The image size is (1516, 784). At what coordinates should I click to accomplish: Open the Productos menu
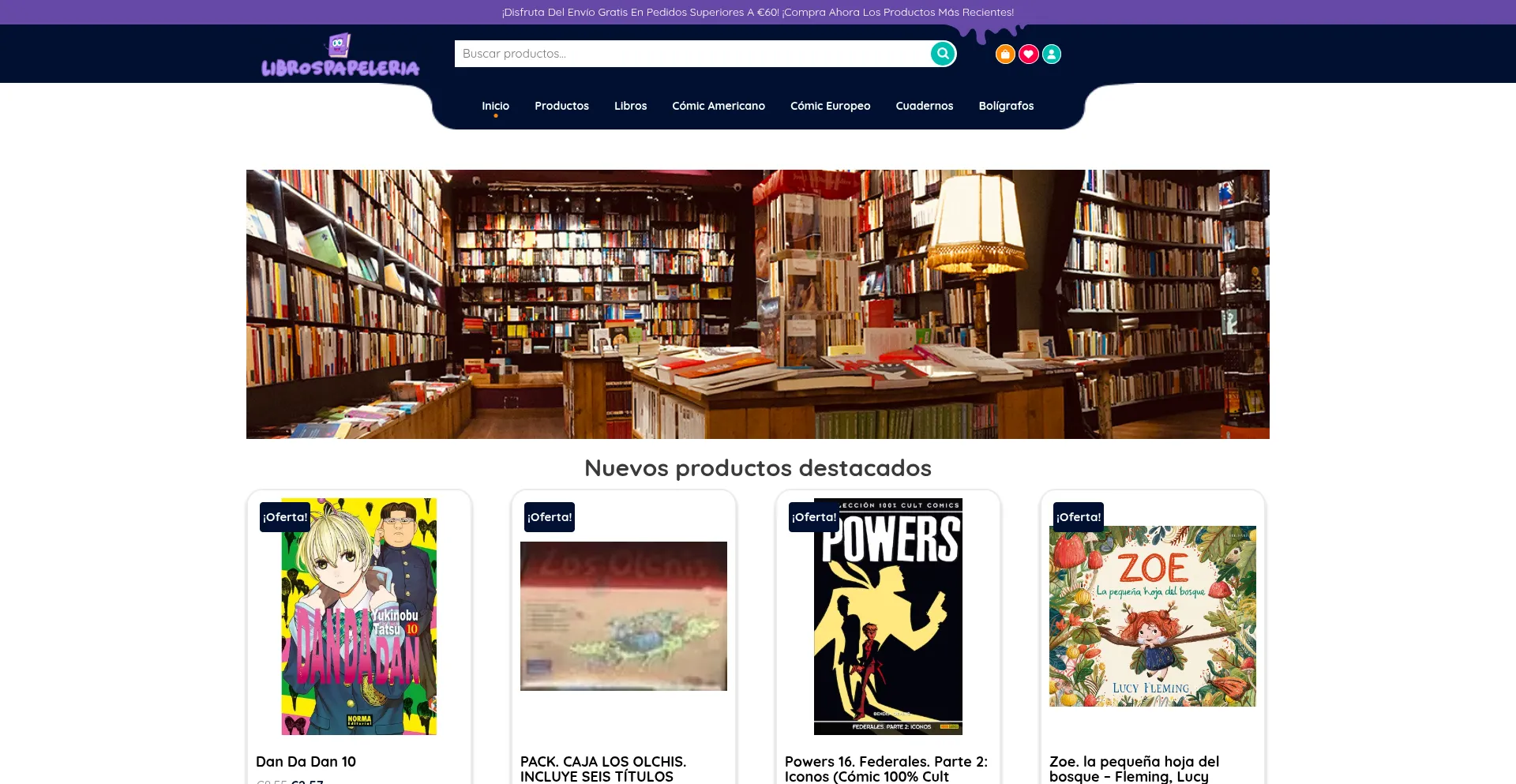click(x=561, y=105)
